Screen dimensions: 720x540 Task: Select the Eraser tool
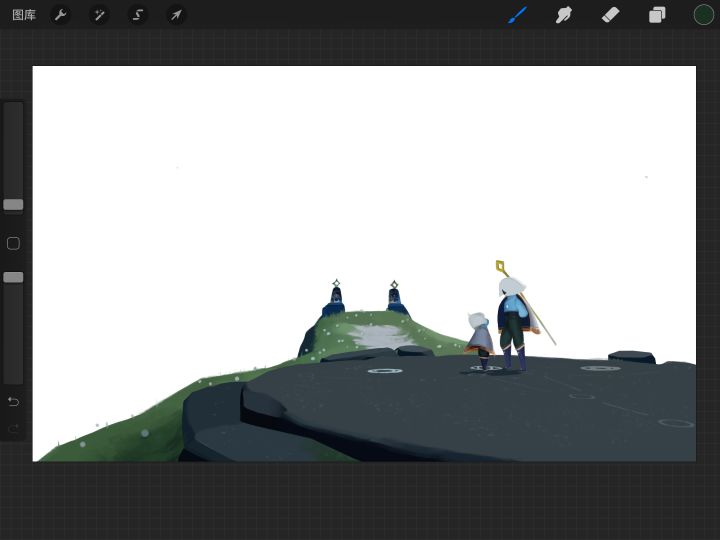(610, 15)
